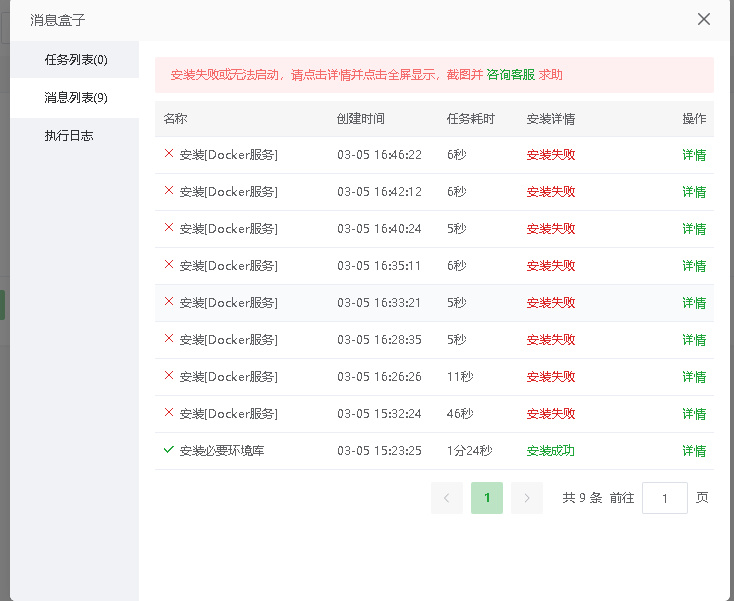The height and width of the screenshot is (601, 734).
Task: Open 详情 for the 15:32:24 Docker install
Action: coord(694,414)
